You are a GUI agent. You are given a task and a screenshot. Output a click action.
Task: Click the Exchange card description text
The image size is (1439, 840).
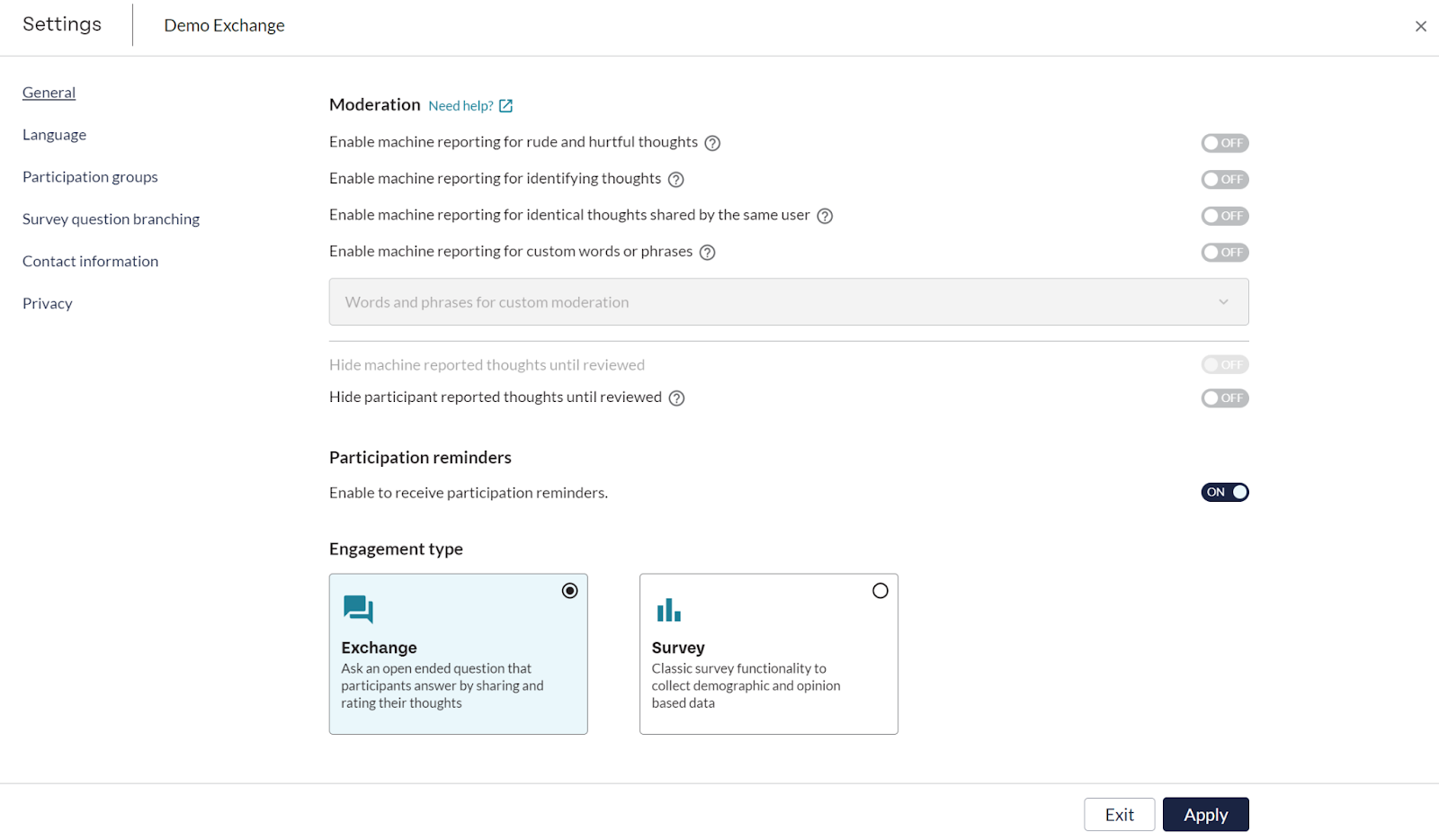[442, 686]
